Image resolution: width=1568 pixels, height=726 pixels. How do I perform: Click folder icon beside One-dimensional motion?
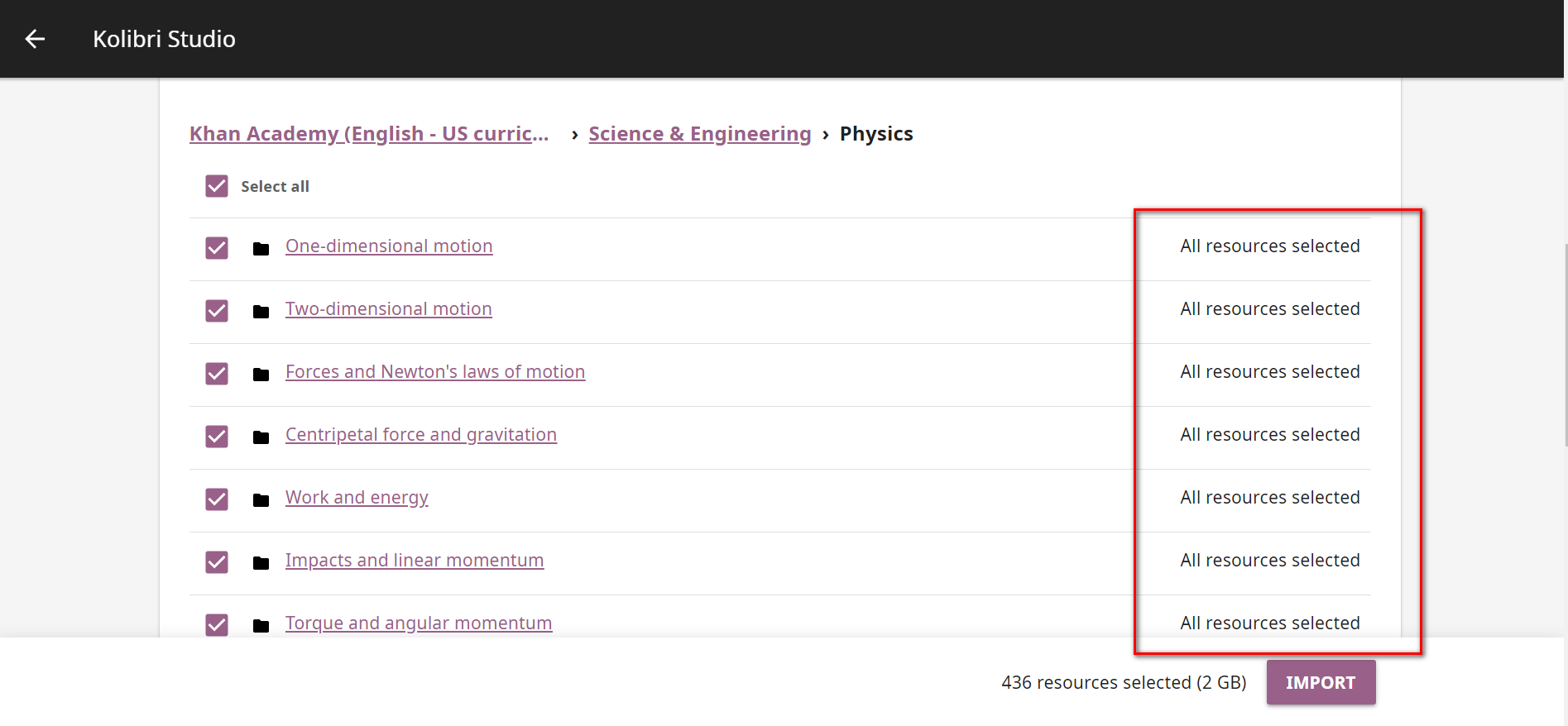tap(261, 248)
